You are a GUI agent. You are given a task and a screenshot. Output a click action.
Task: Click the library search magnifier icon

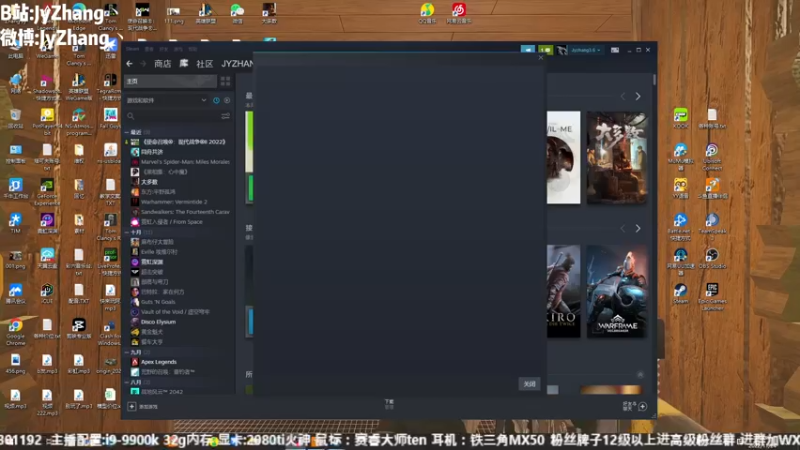pos(131,116)
